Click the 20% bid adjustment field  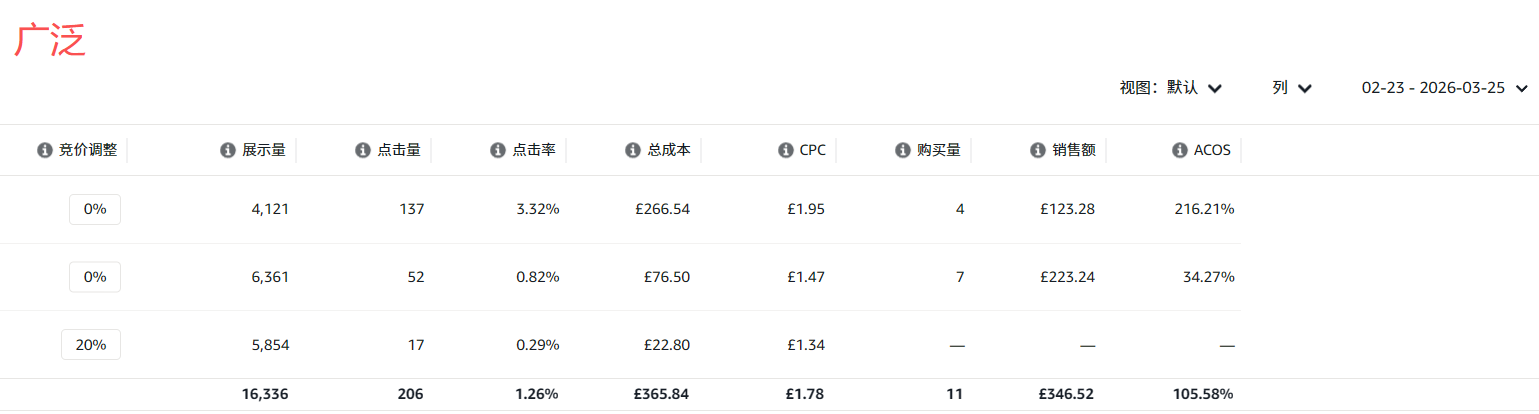click(91, 345)
